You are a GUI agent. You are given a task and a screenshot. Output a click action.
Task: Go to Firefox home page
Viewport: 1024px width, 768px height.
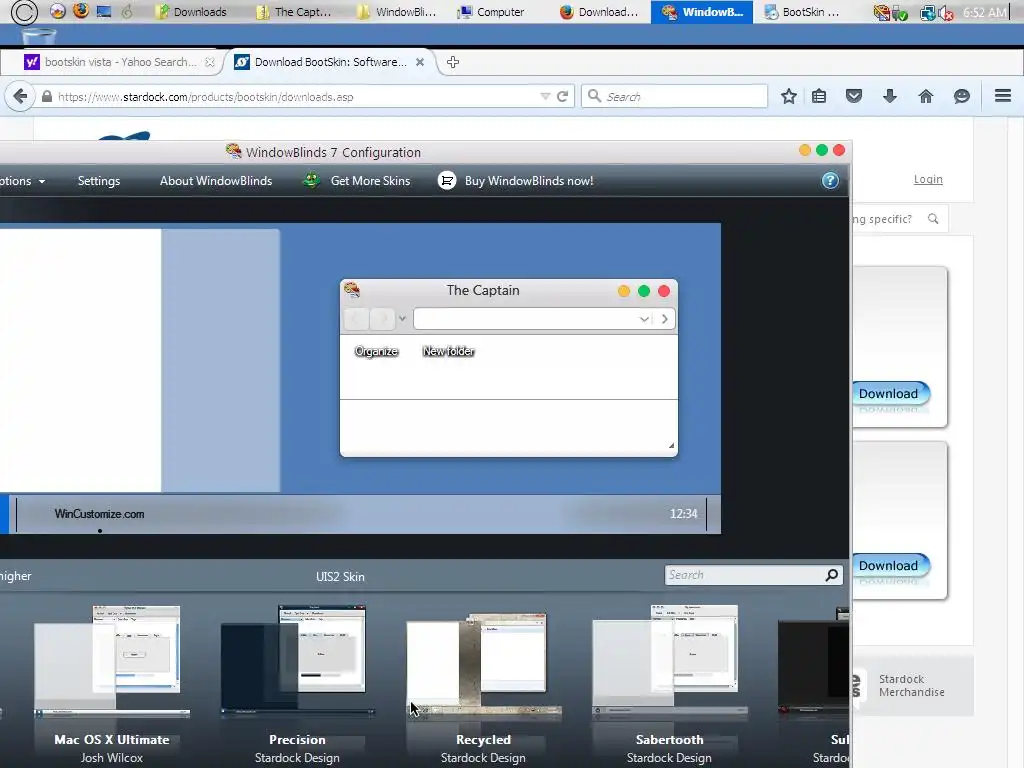925,97
